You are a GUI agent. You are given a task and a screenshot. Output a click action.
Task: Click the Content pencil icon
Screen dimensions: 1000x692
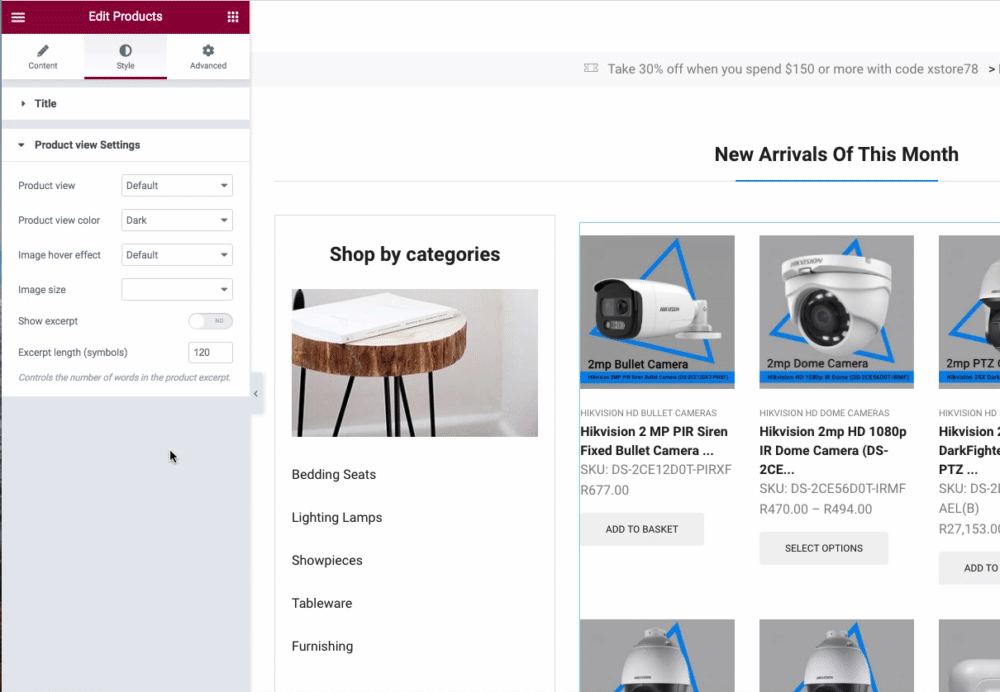(43, 50)
